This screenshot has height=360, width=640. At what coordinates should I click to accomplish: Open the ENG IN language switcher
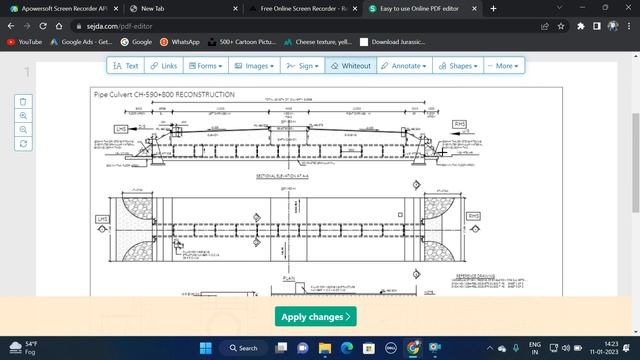534,348
